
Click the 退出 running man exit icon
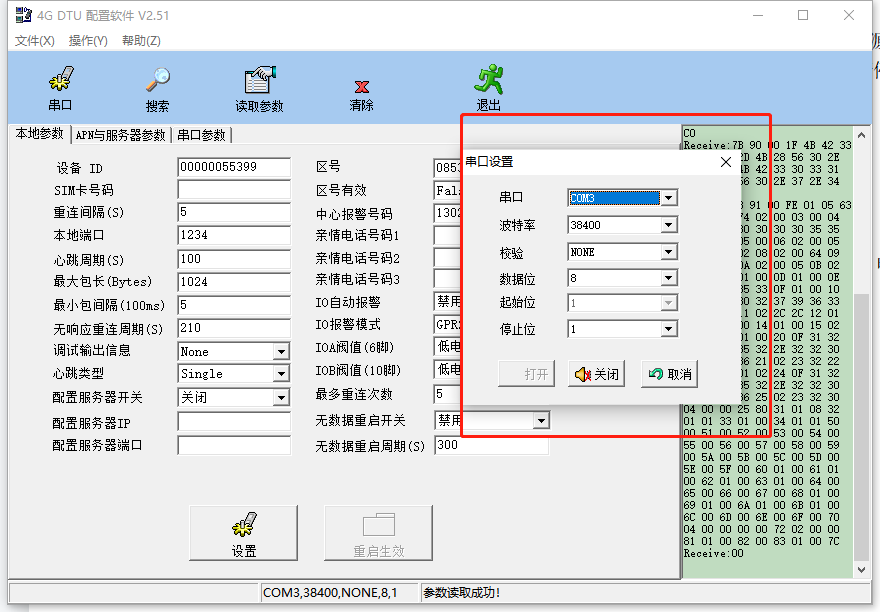point(488,81)
